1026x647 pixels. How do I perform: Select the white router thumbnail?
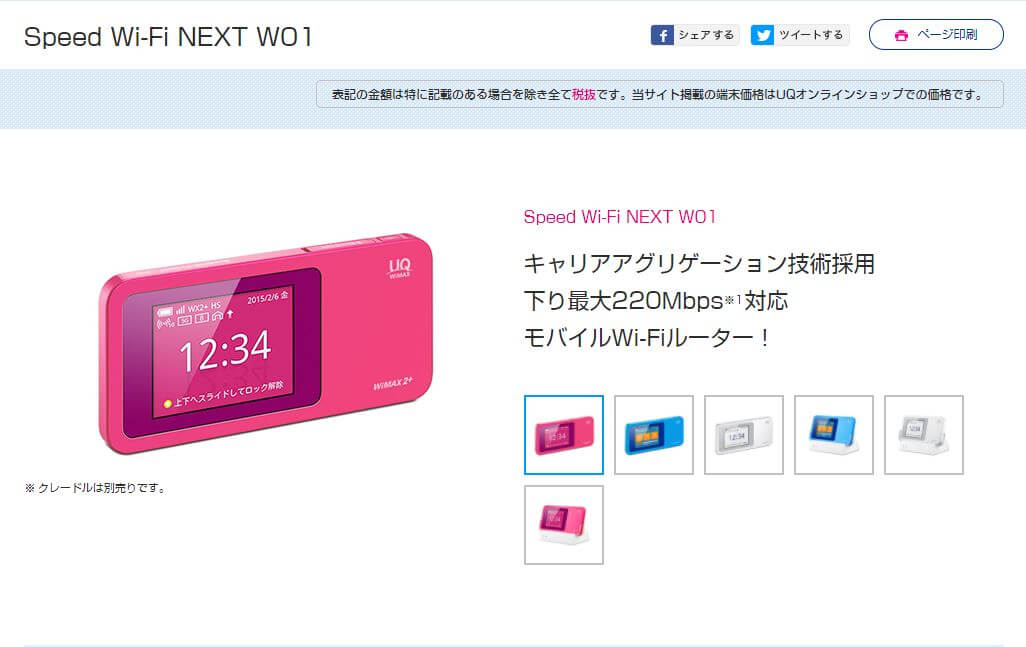[x=744, y=435]
